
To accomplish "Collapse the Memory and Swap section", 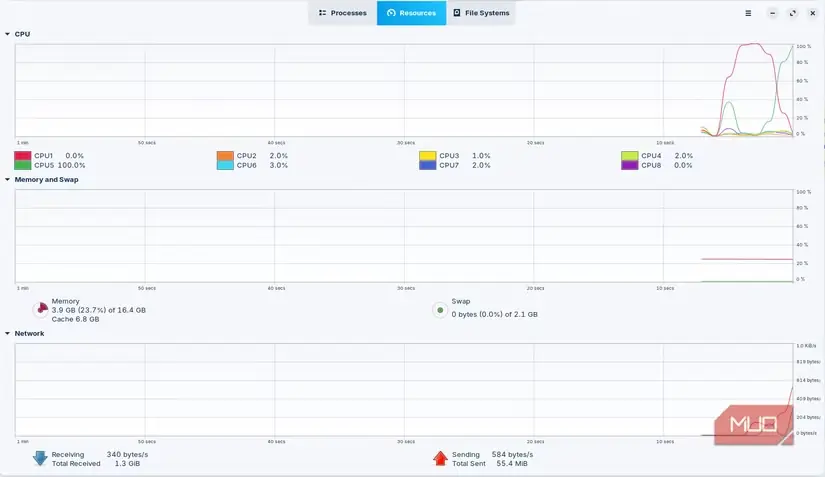I will tap(7, 179).
